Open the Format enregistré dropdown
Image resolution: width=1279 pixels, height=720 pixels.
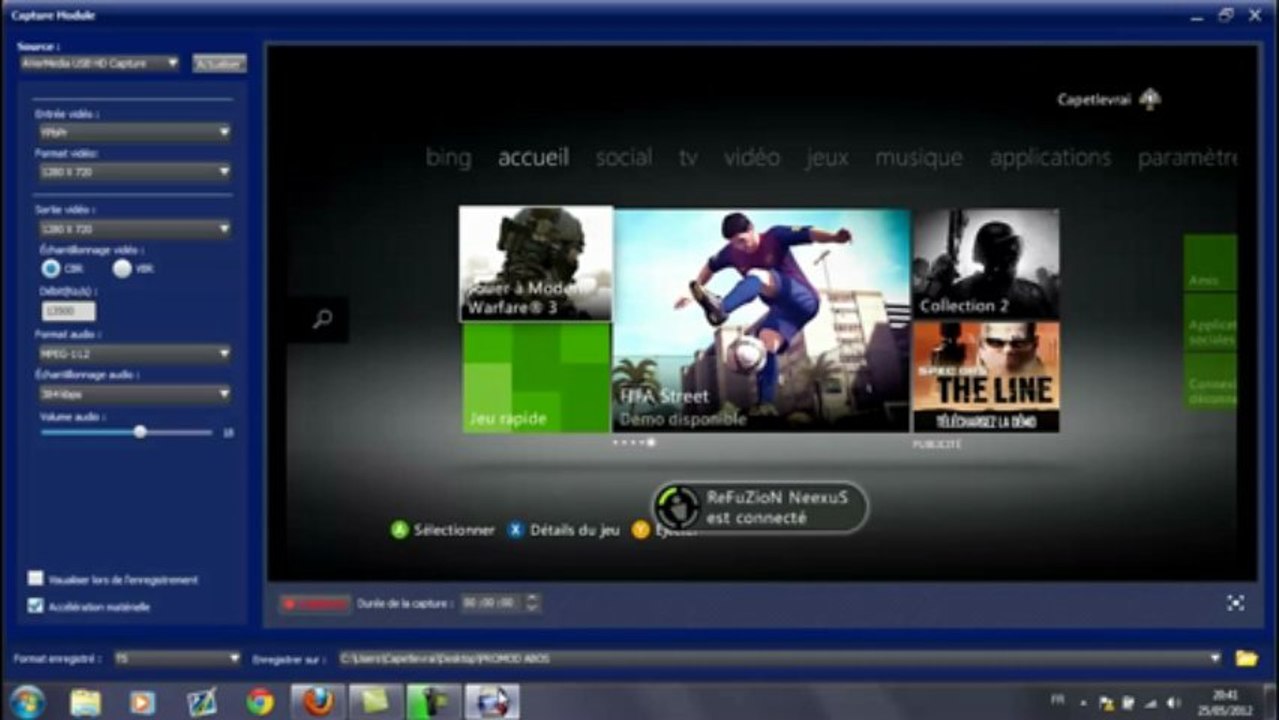[x=176, y=659]
